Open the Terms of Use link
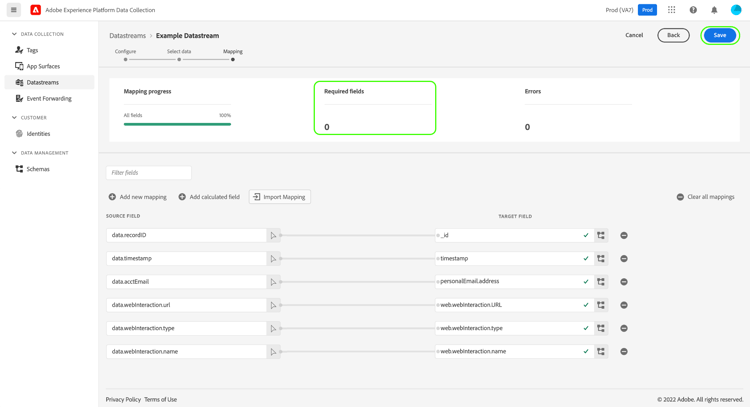The image size is (750, 407). click(160, 399)
